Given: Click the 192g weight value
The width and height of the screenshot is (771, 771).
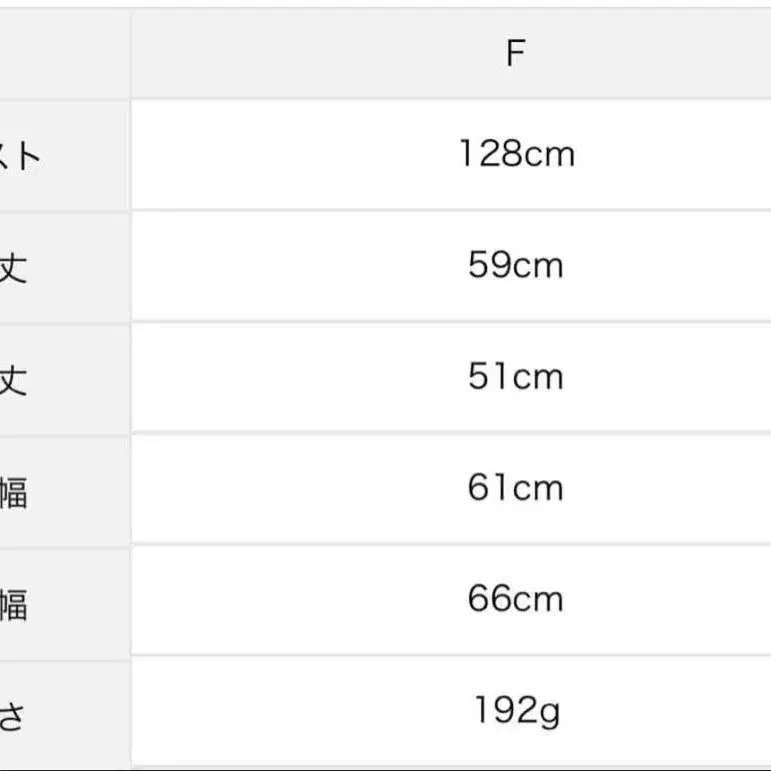Looking at the screenshot, I should tap(516, 710).
